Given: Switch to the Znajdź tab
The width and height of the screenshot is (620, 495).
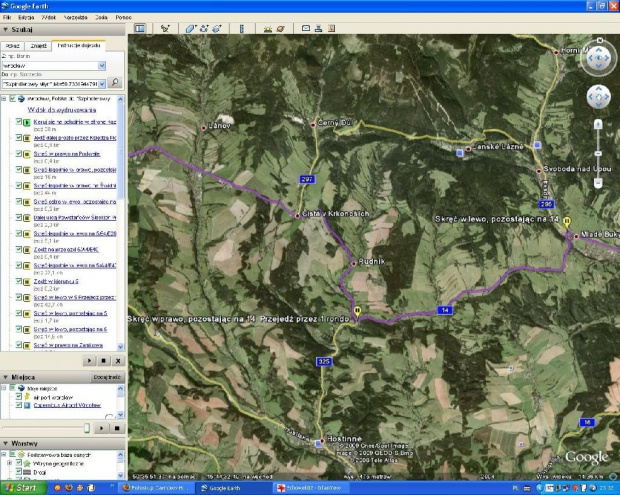Looking at the screenshot, I should [38, 46].
